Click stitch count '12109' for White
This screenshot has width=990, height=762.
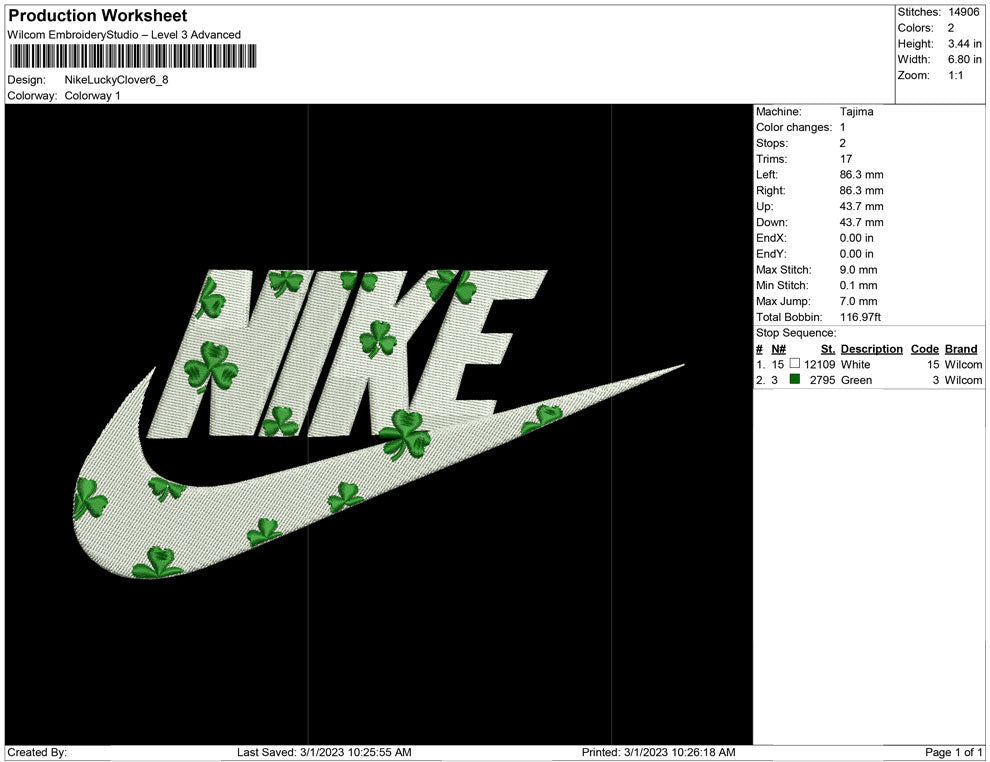[x=820, y=364]
